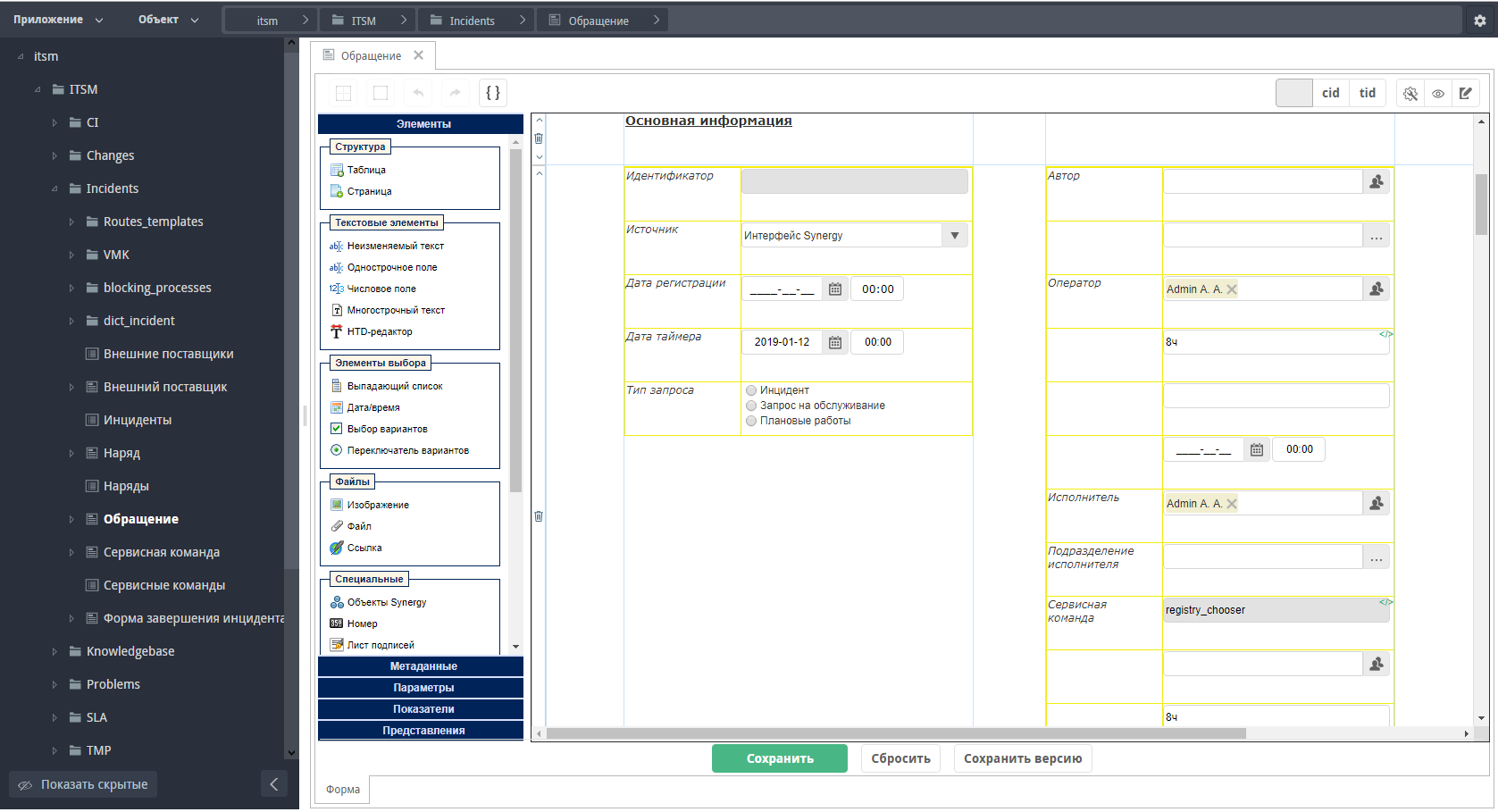Click the edit pencil icon in toolbar
The width and height of the screenshot is (1498, 812).
pyautogui.click(x=1466, y=93)
